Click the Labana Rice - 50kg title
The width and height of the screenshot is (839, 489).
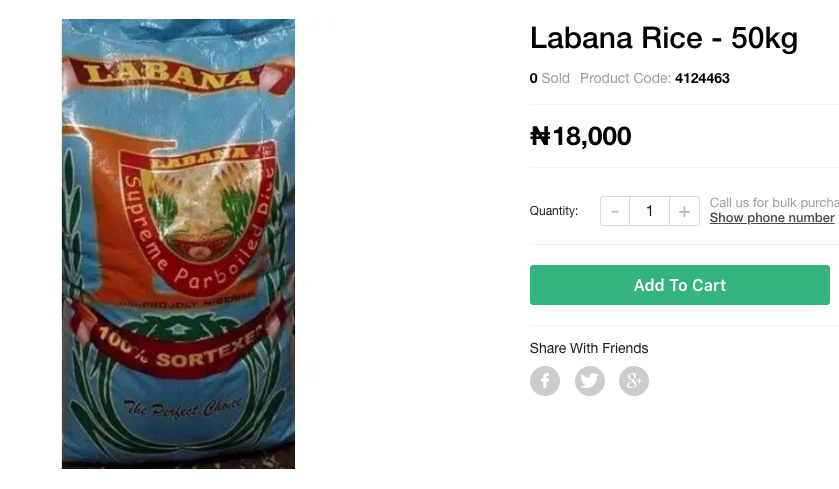663,39
